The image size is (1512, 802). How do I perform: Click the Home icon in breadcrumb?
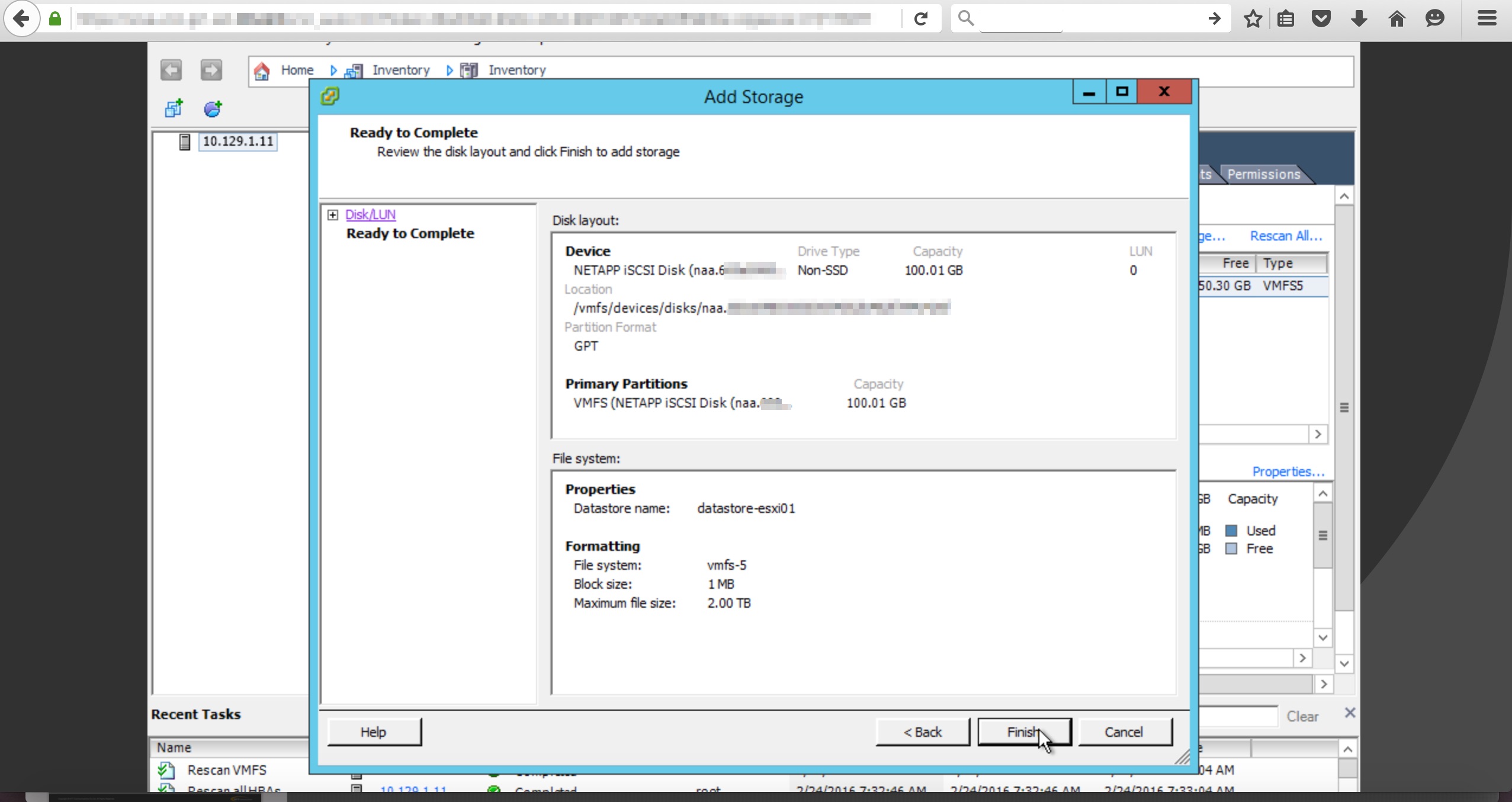tap(262, 71)
